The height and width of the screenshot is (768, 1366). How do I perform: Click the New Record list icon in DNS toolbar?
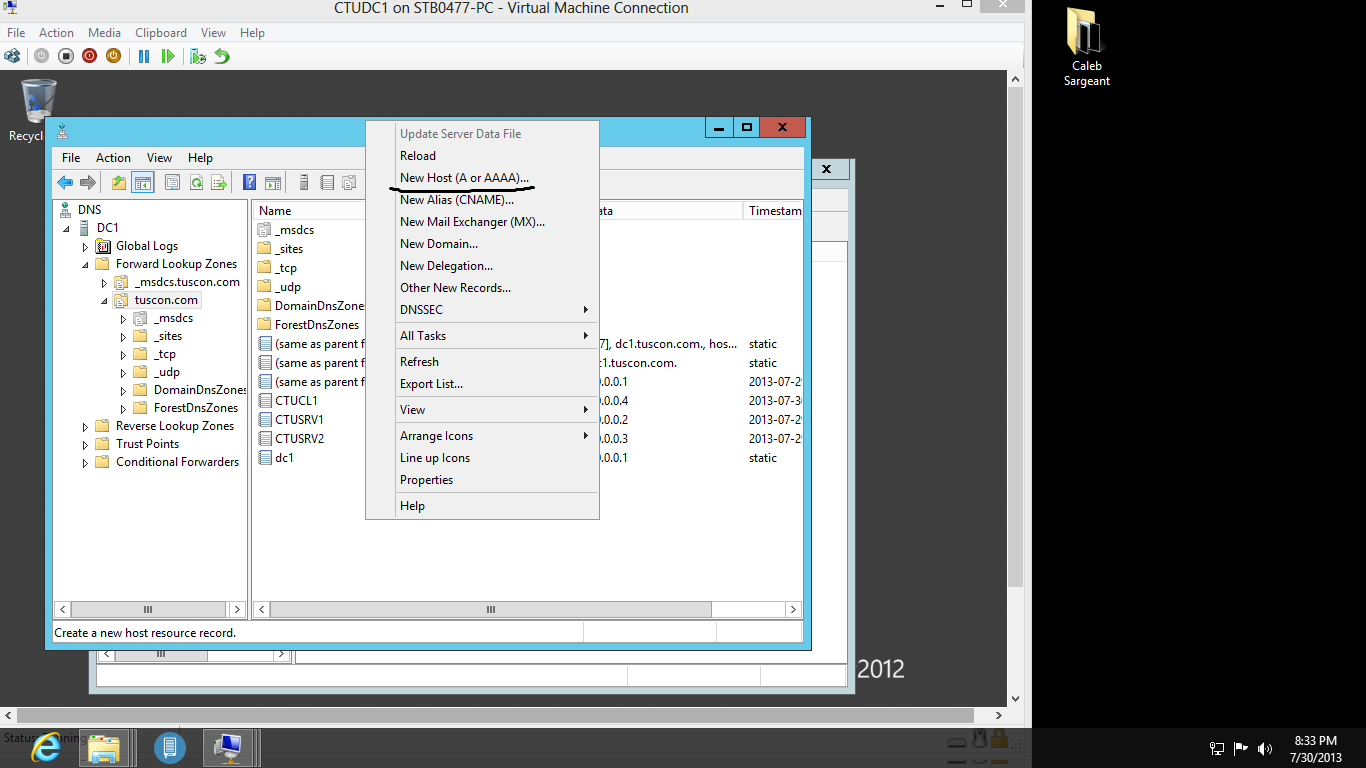pyautogui.click(x=327, y=182)
